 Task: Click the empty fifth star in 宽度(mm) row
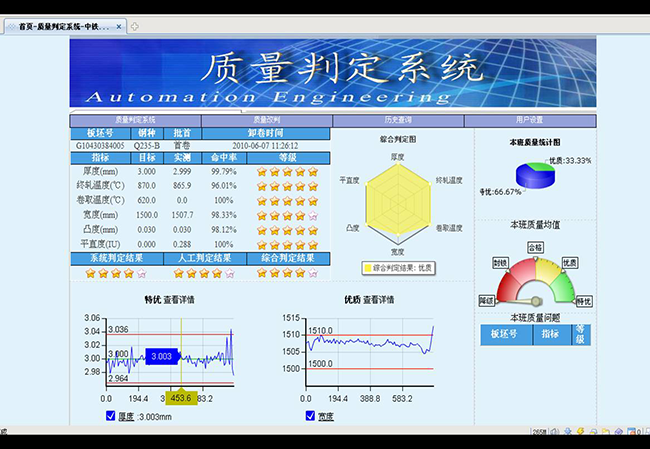pos(313,216)
